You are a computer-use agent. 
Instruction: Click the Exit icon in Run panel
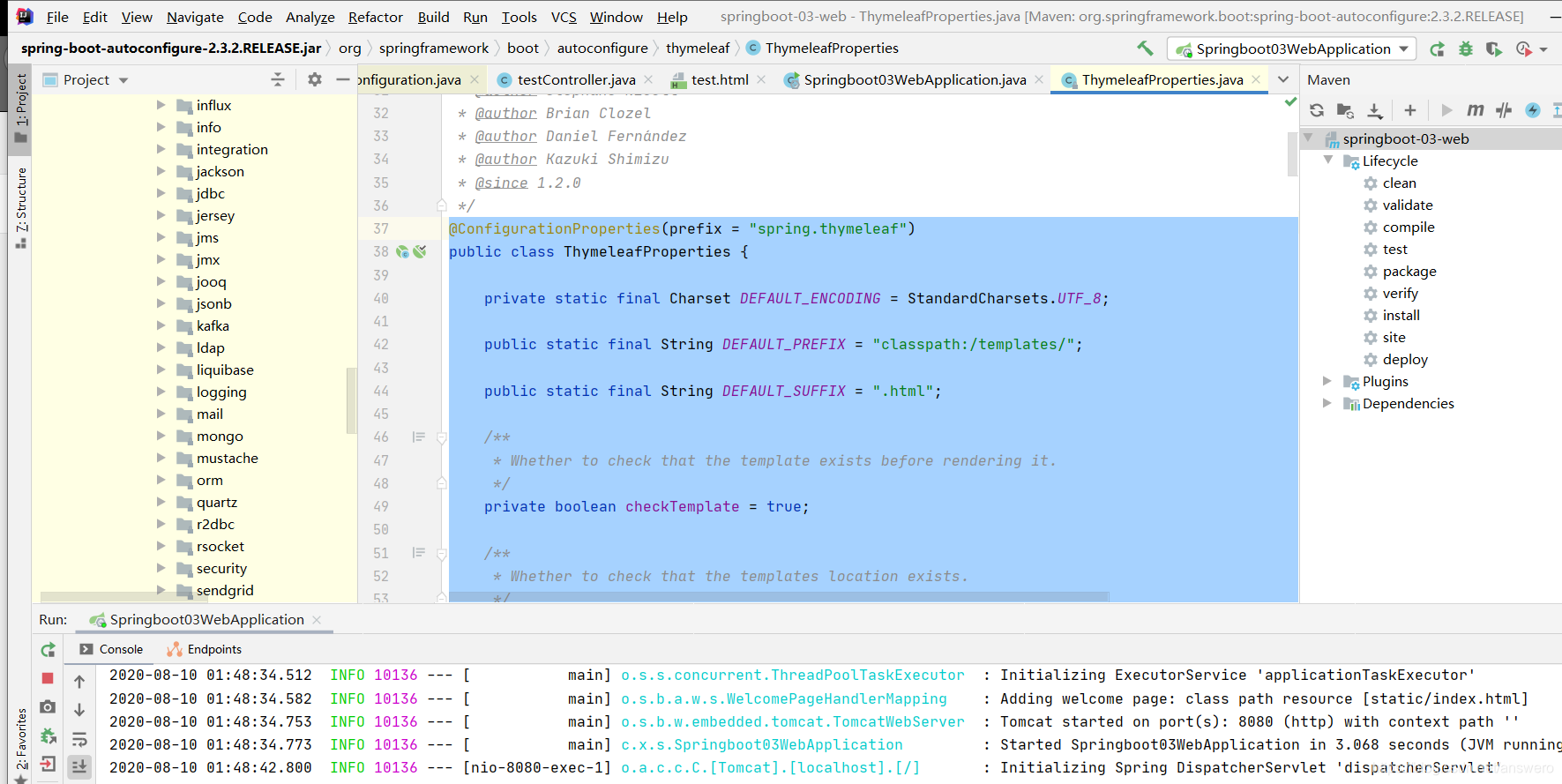click(x=48, y=764)
